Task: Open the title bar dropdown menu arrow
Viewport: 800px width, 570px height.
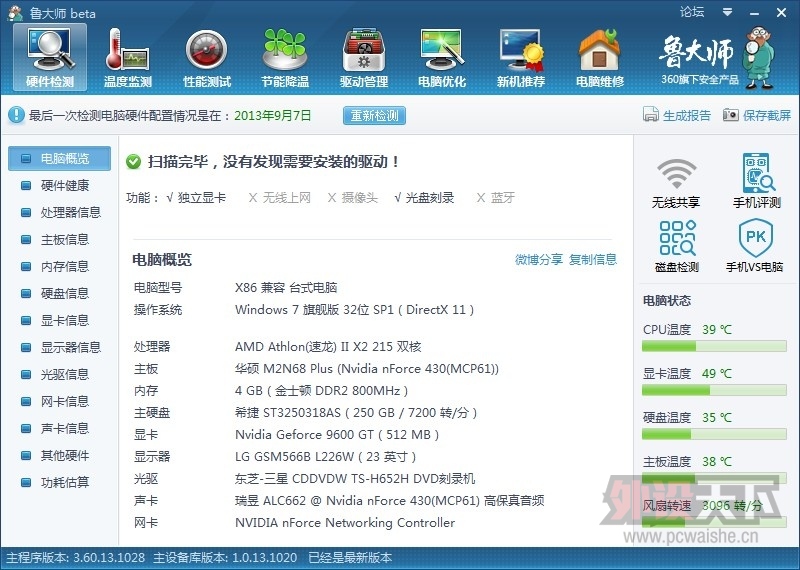Action: (x=727, y=12)
